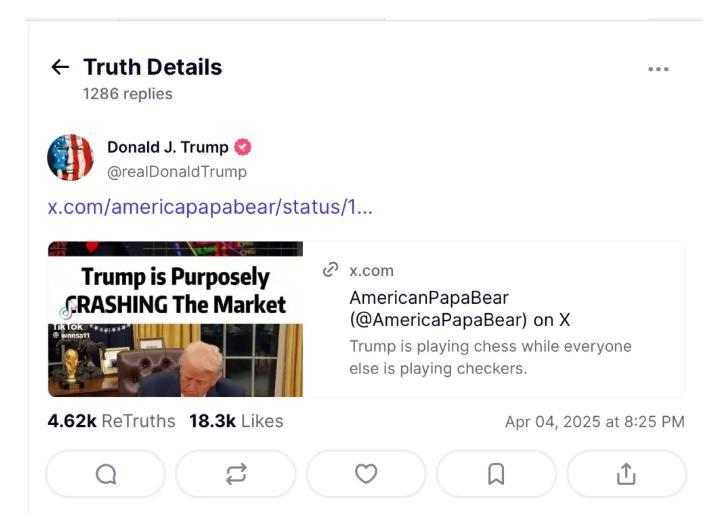Bookmark this truth post
Screen dimensions: 724x522
point(496,474)
